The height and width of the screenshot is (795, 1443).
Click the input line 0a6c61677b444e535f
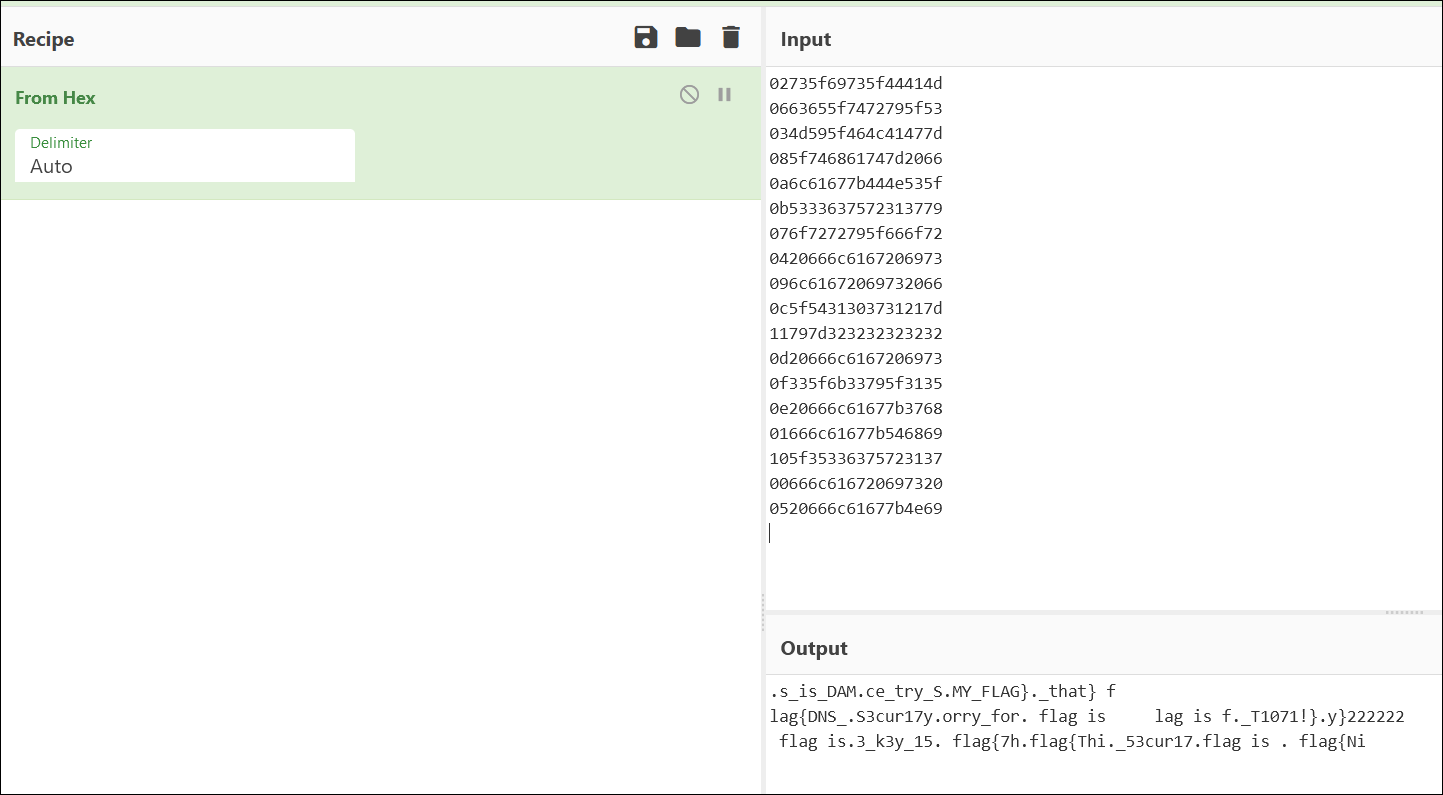click(856, 183)
